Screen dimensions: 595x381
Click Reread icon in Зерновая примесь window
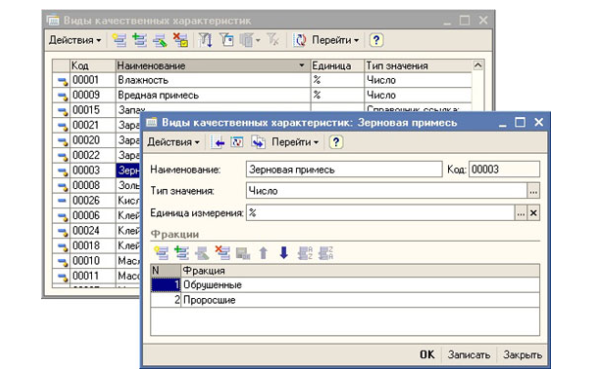(237, 142)
